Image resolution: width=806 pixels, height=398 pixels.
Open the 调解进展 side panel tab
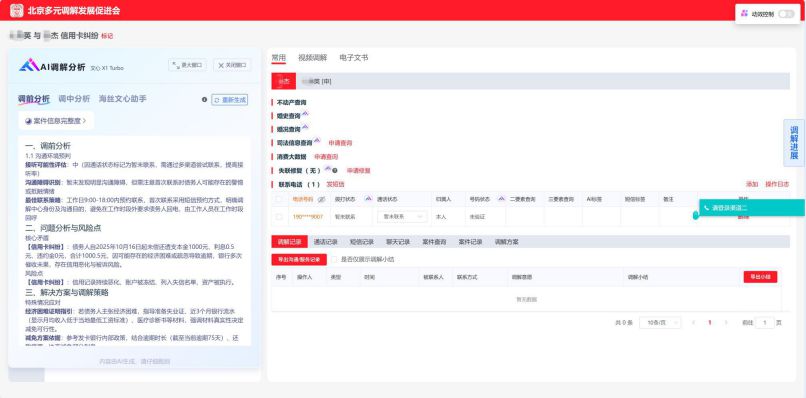[x=794, y=143]
